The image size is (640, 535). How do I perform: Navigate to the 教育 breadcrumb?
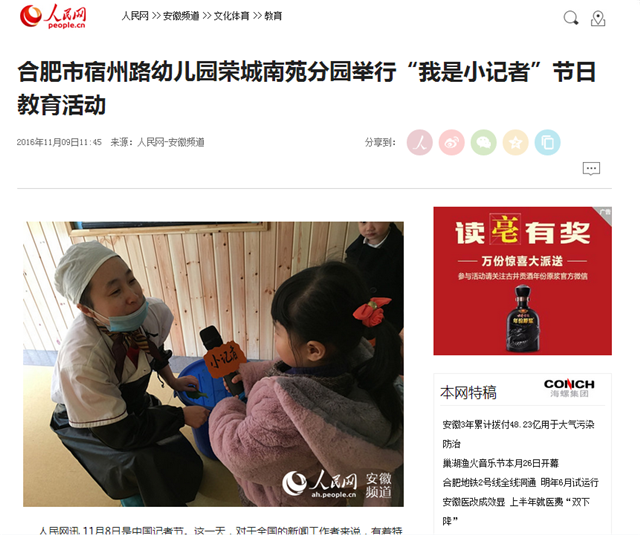(x=273, y=16)
